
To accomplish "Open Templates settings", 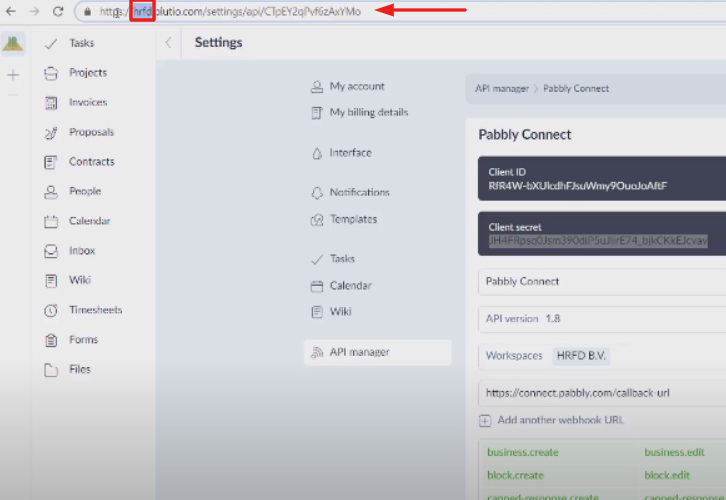I will tap(353, 219).
